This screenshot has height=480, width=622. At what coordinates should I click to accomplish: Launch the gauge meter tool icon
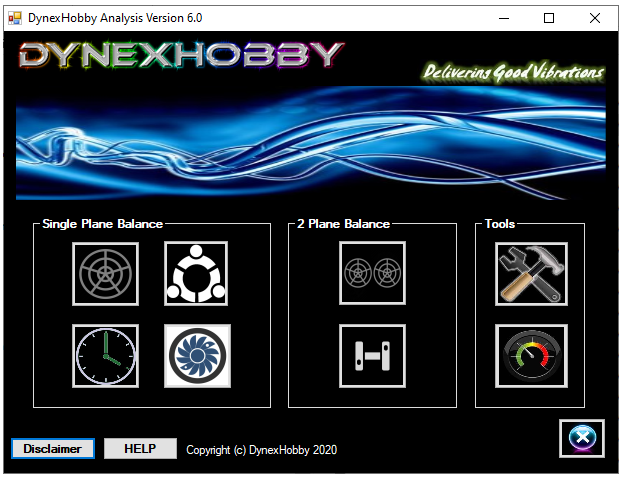pyautogui.click(x=531, y=356)
